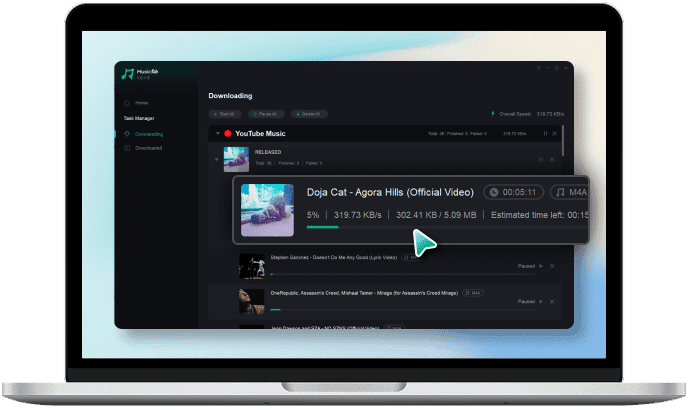Click the Stephen Sanchez progress bar

(x=402, y=274)
